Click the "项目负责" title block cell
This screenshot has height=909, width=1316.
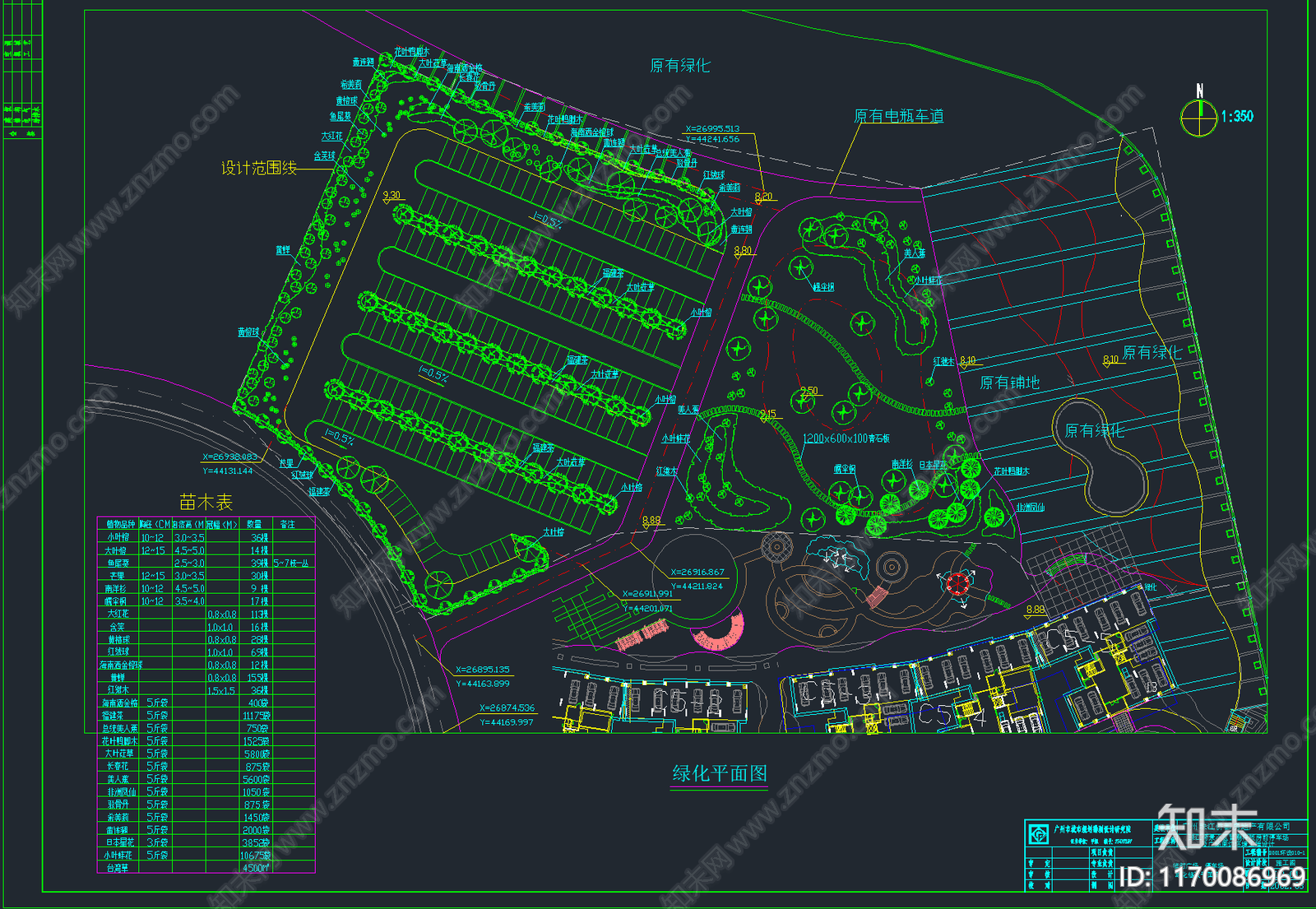click(x=1102, y=853)
